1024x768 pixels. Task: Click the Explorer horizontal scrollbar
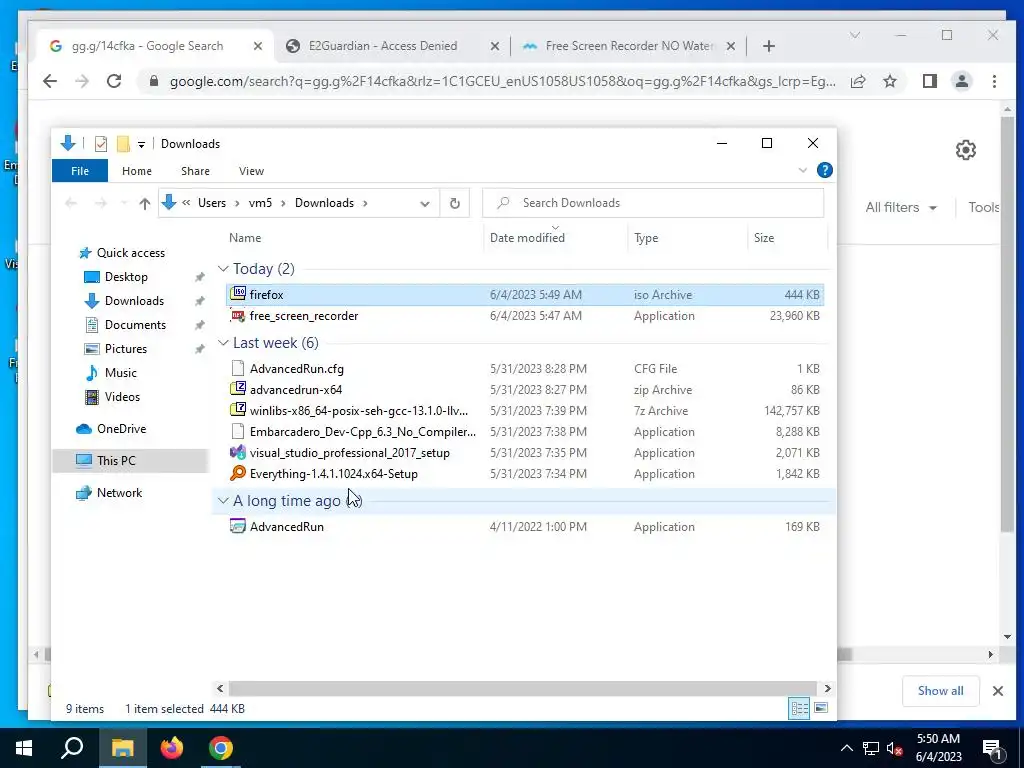point(522,688)
